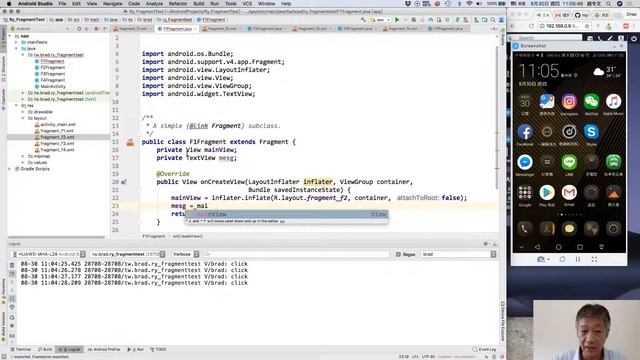Open the Analyze menu

click(x=154, y=4)
